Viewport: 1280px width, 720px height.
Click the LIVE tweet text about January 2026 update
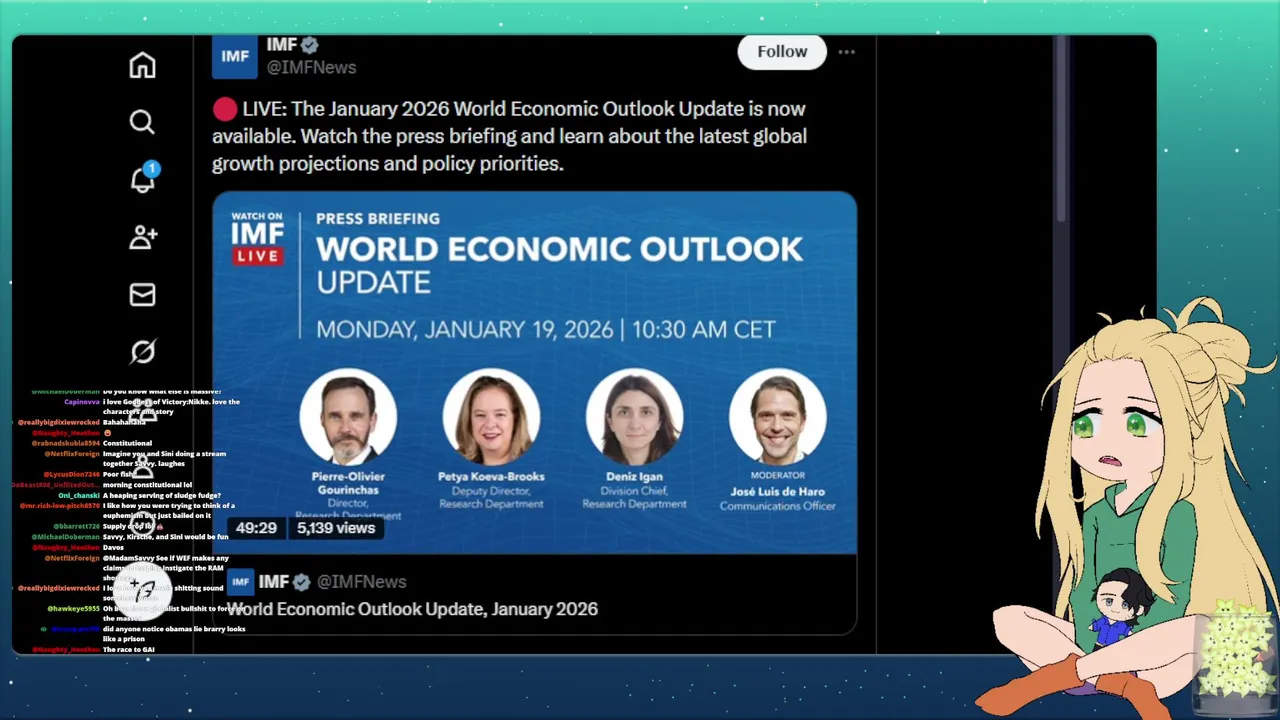pyautogui.click(x=509, y=136)
